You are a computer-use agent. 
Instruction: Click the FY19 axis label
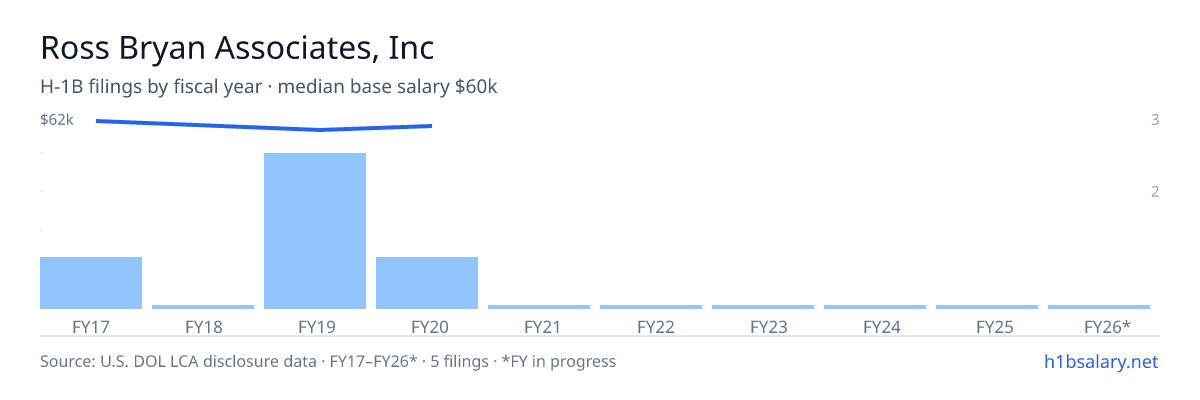pos(315,326)
